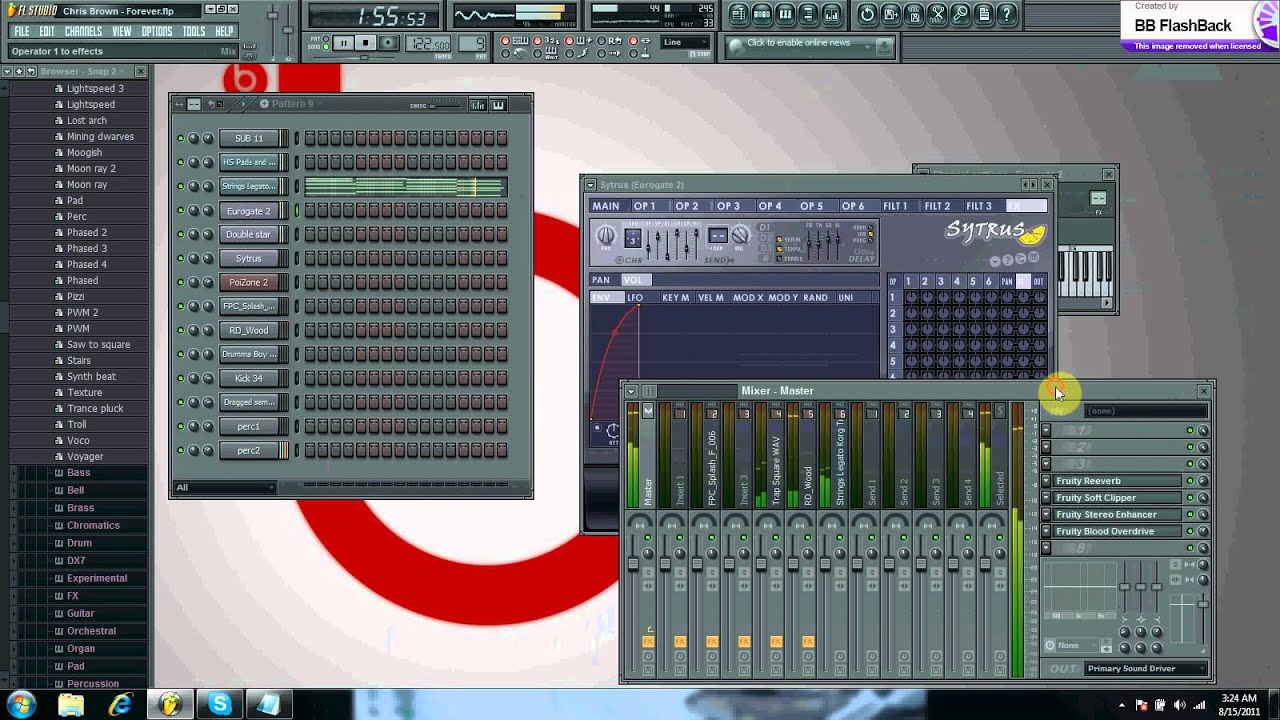The image size is (1280, 720).
Task: Disable Fruity Blood Overdrive effect slot LED
Action: [1190, 531]
